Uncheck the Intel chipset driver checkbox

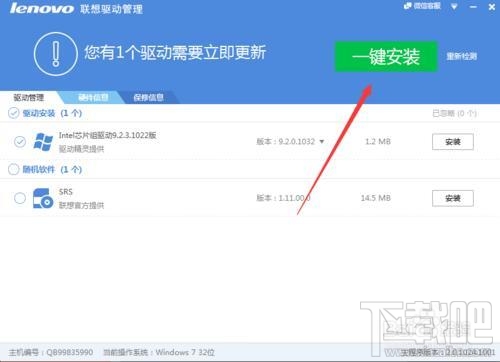click(20, 142)
